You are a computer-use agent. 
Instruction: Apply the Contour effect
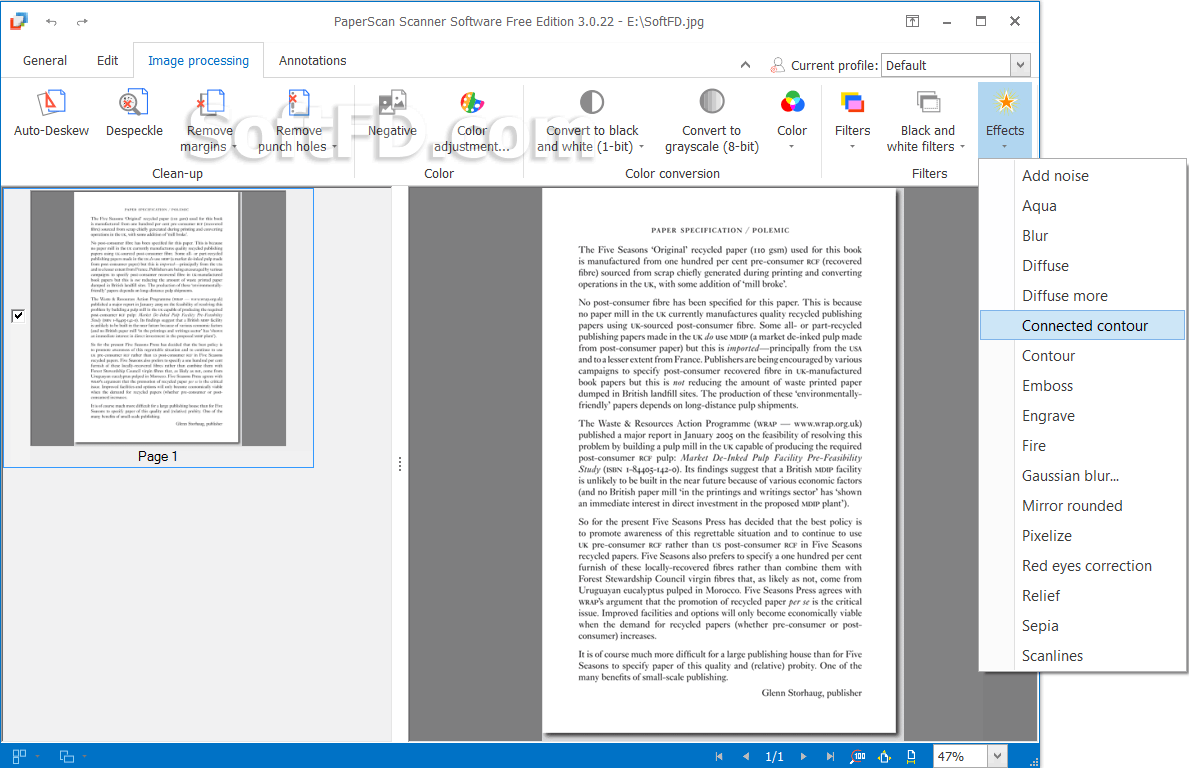[1083, 356]
